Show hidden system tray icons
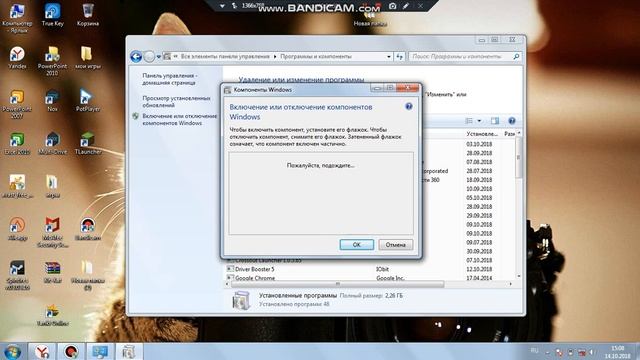640x360 pixels. (547, 353)
